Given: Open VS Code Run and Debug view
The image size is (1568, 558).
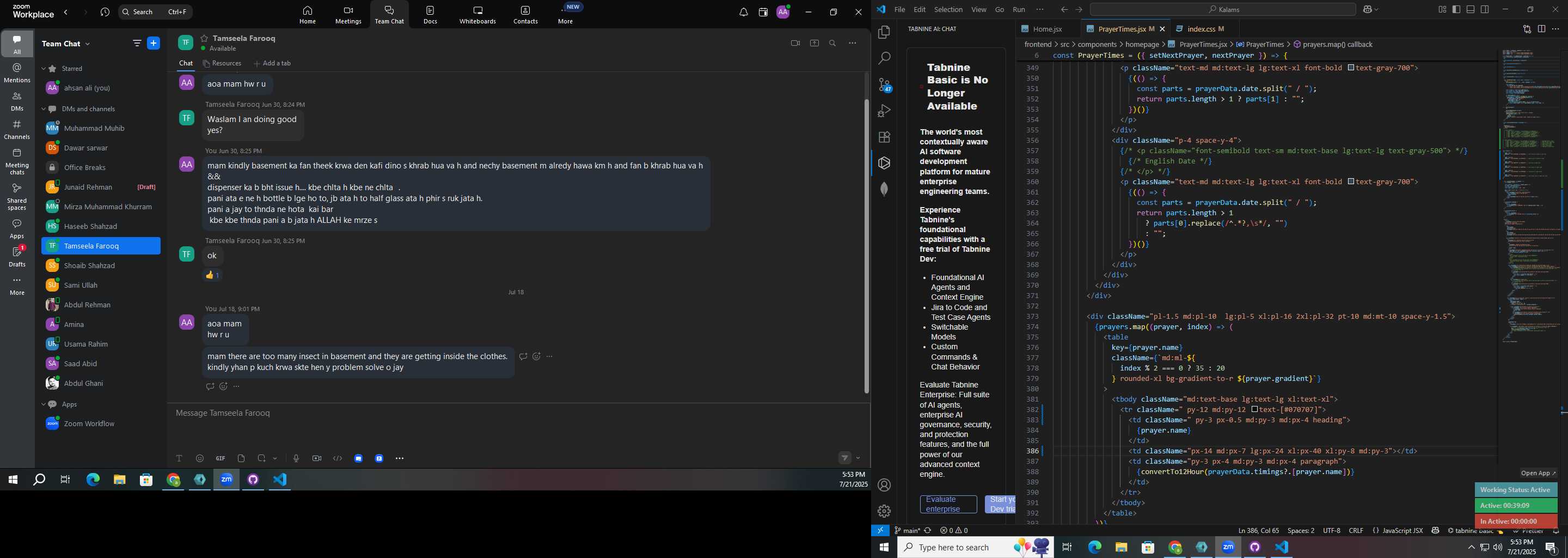Looking at the screenshot, I should pos(884,111).
